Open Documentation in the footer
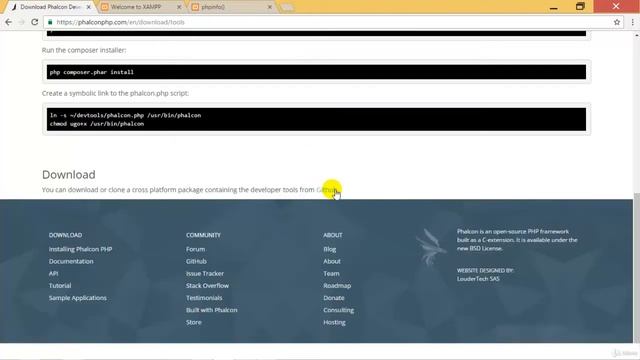The height and width of the screenshot is (360, 640). pos(71,261)
